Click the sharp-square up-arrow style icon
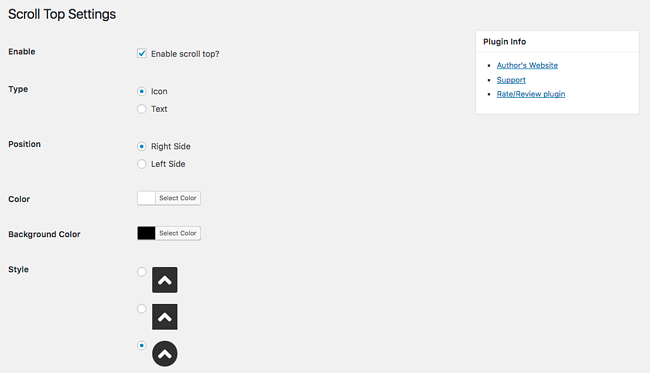 tap(165, 317)
